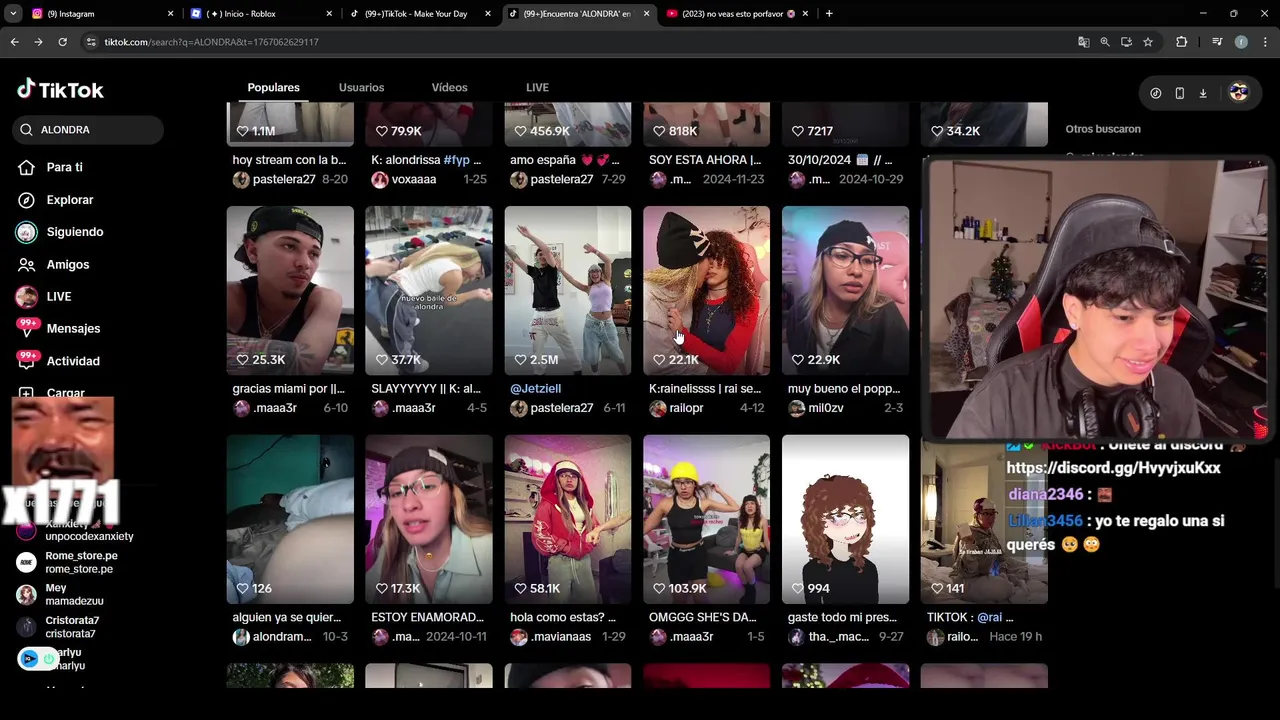Image resolution: width=1280 pixels, height=720 pixels.
Task: Open the mil0zv user link
Action: 826,408
